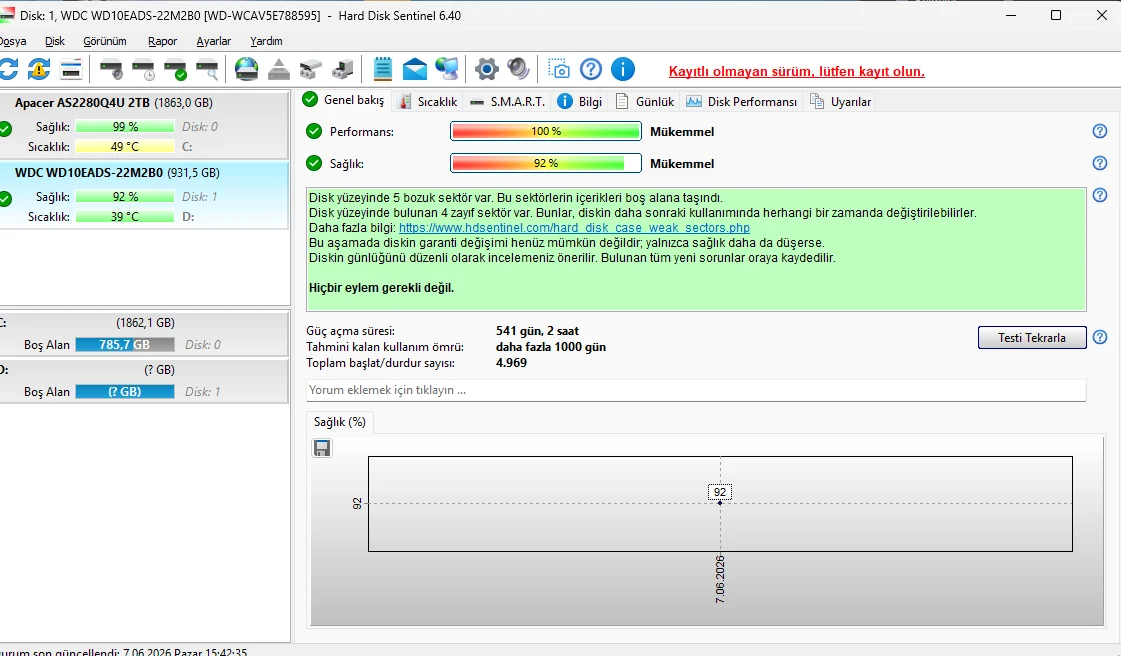Open the hdsentinel weak sectors link
This screenshot has height=656, width=1121.
click(x=574, y=228)
